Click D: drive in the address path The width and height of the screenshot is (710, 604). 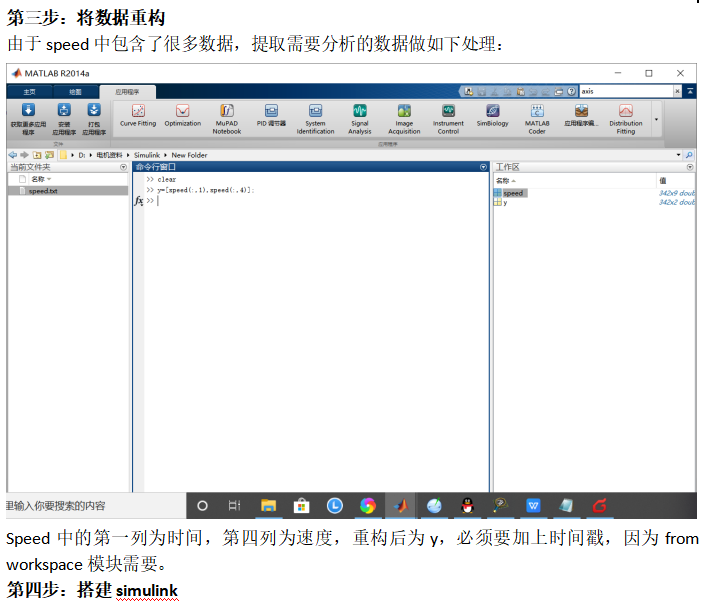pos(82,155)
